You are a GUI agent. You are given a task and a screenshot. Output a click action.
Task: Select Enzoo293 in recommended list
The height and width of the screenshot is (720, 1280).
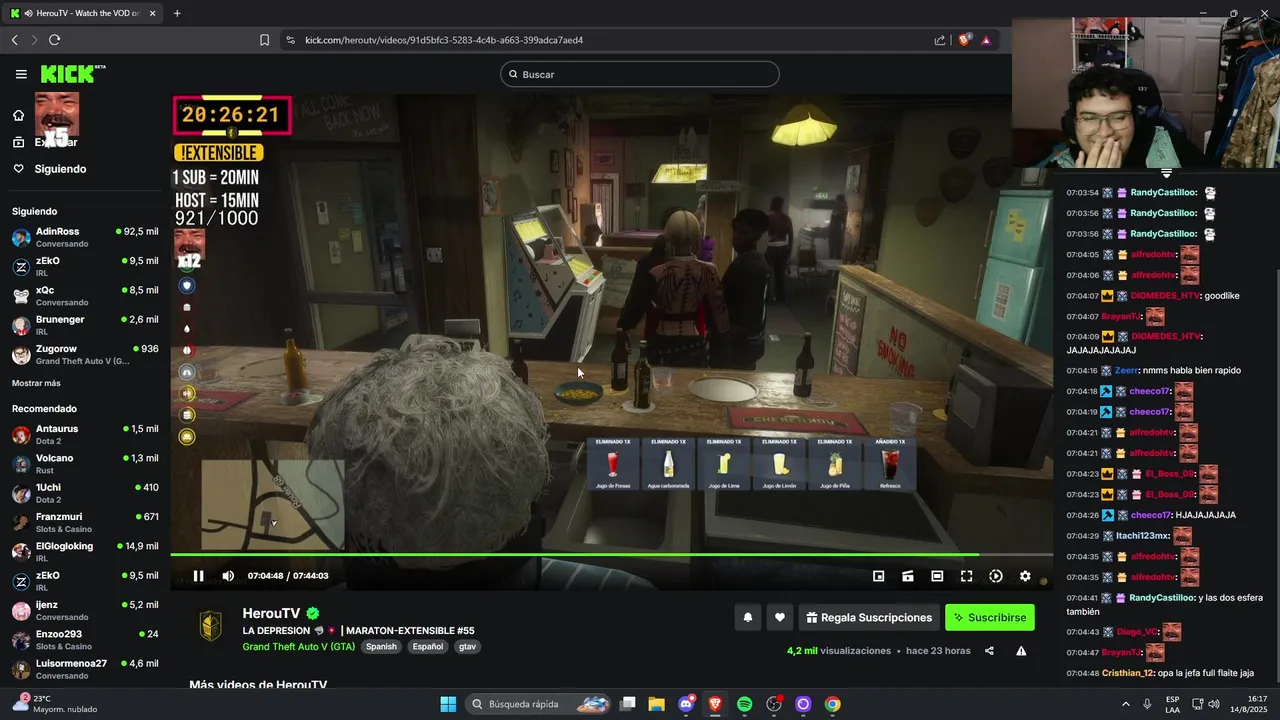pos(85,640)
